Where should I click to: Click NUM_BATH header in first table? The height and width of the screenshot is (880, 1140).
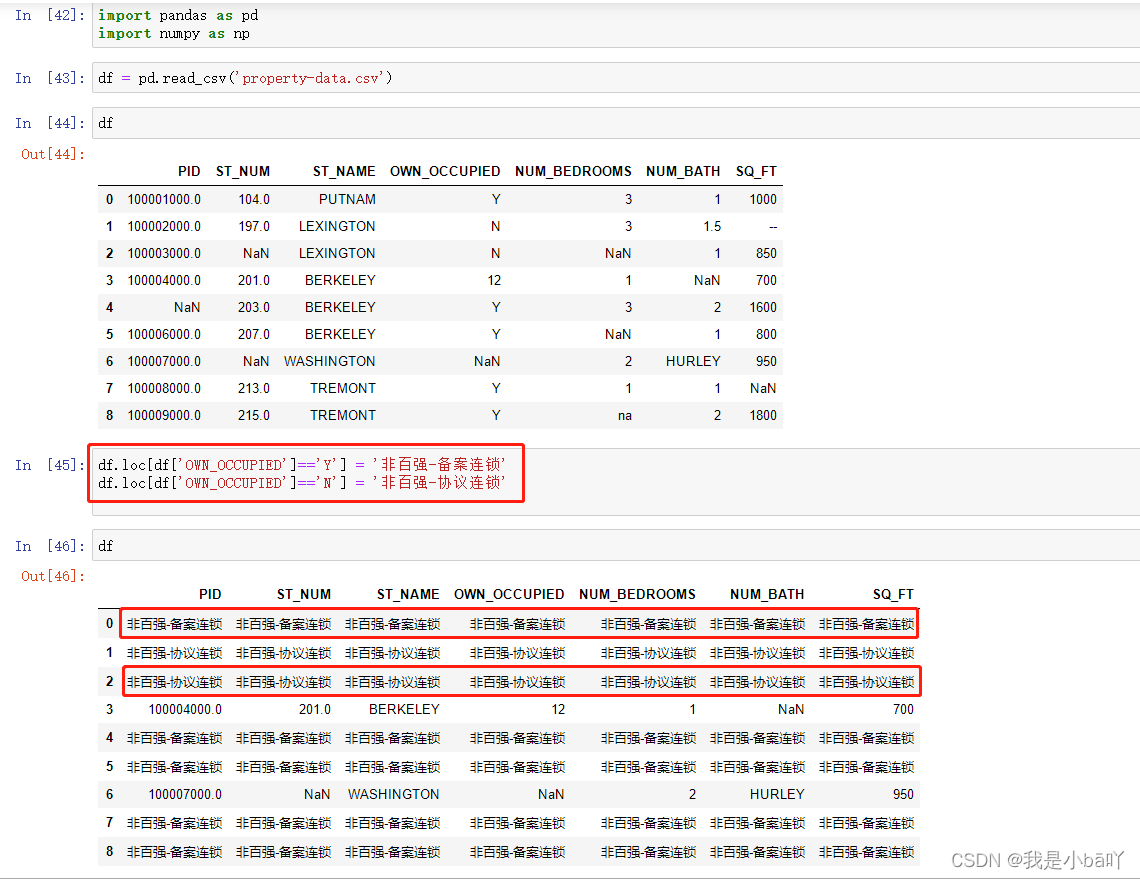tap(683, 171)
